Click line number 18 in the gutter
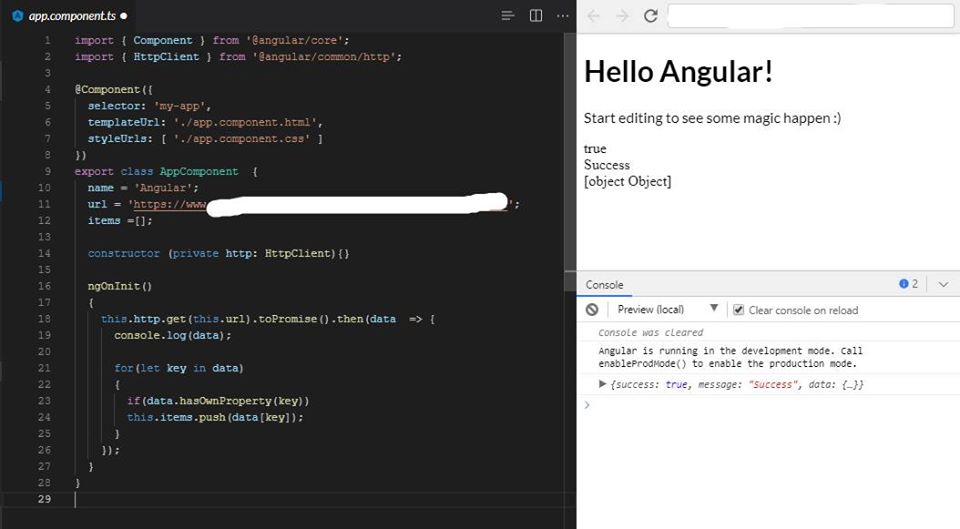960x529 pixels. coord(44,318)
